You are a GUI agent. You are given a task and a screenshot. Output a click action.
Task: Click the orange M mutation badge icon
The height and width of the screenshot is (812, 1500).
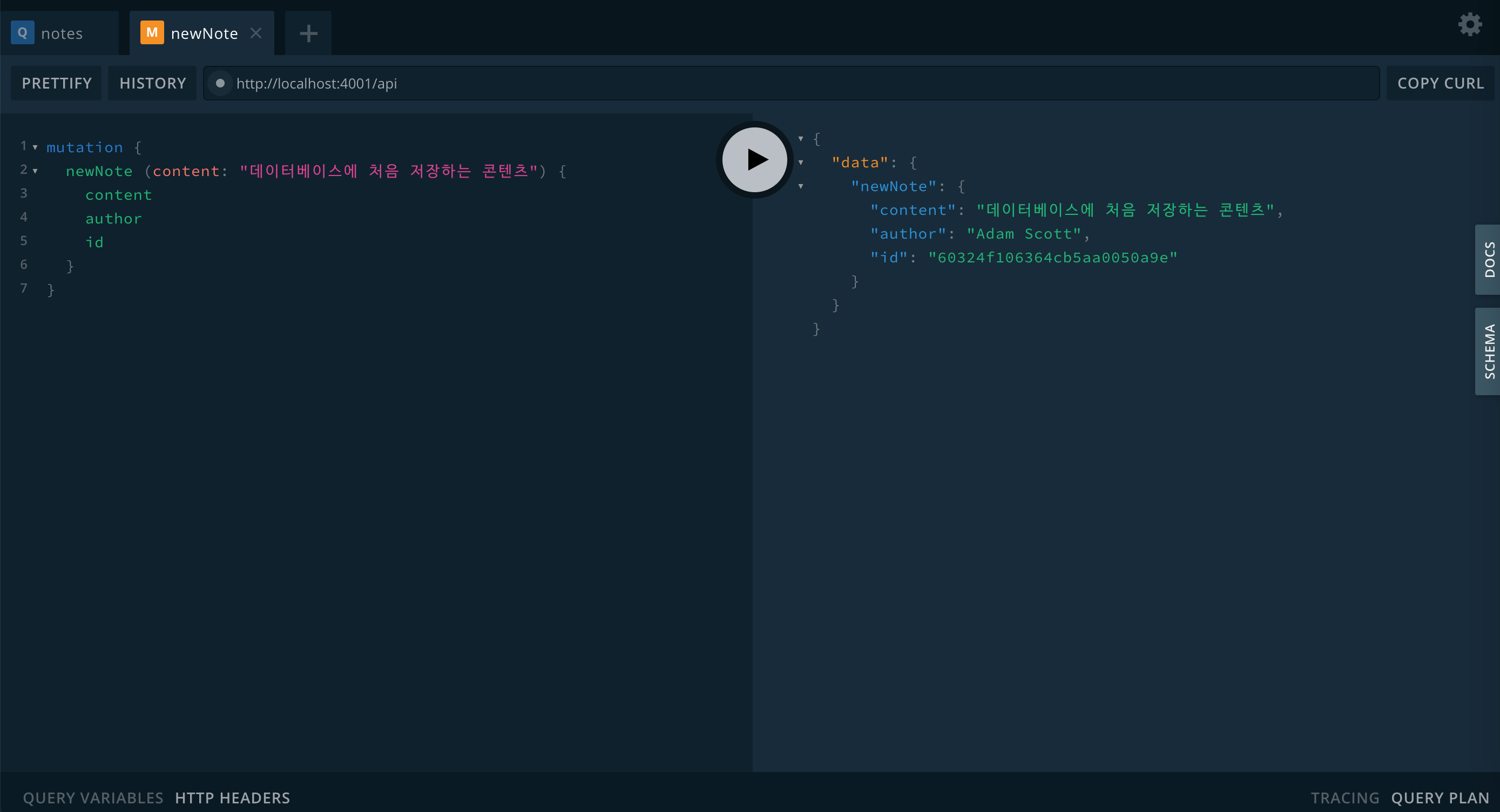[151, 32]
